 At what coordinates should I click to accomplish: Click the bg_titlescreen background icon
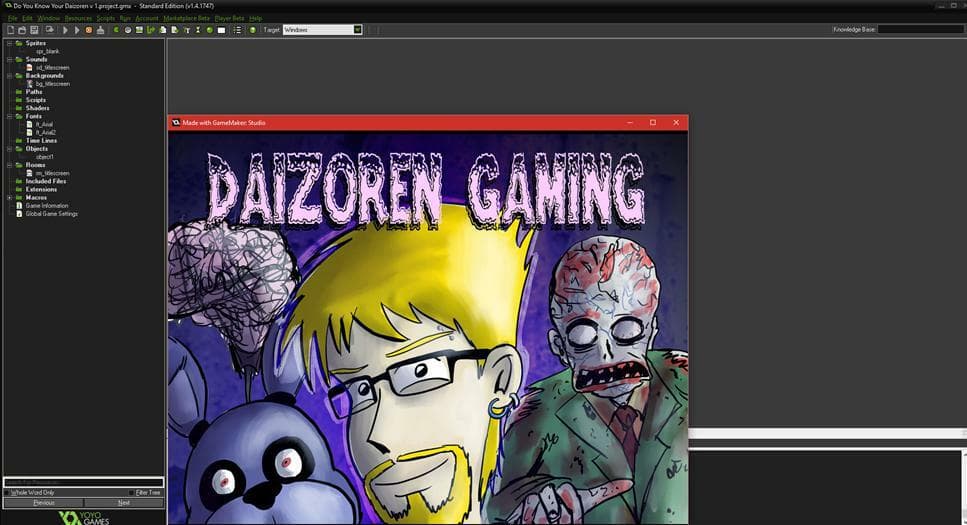point(29,83)
